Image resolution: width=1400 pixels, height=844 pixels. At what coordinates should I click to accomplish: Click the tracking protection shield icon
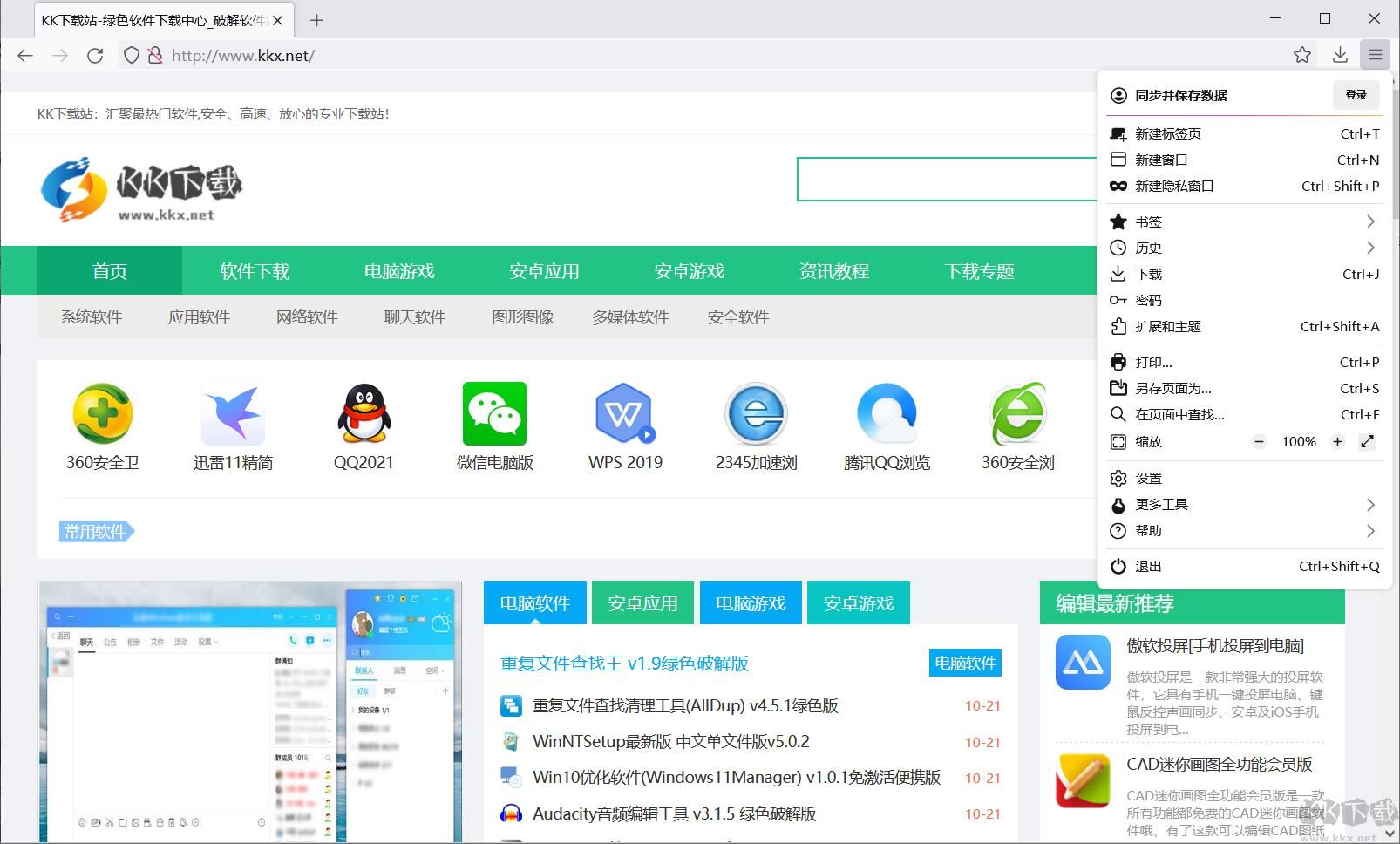point(131,56)
